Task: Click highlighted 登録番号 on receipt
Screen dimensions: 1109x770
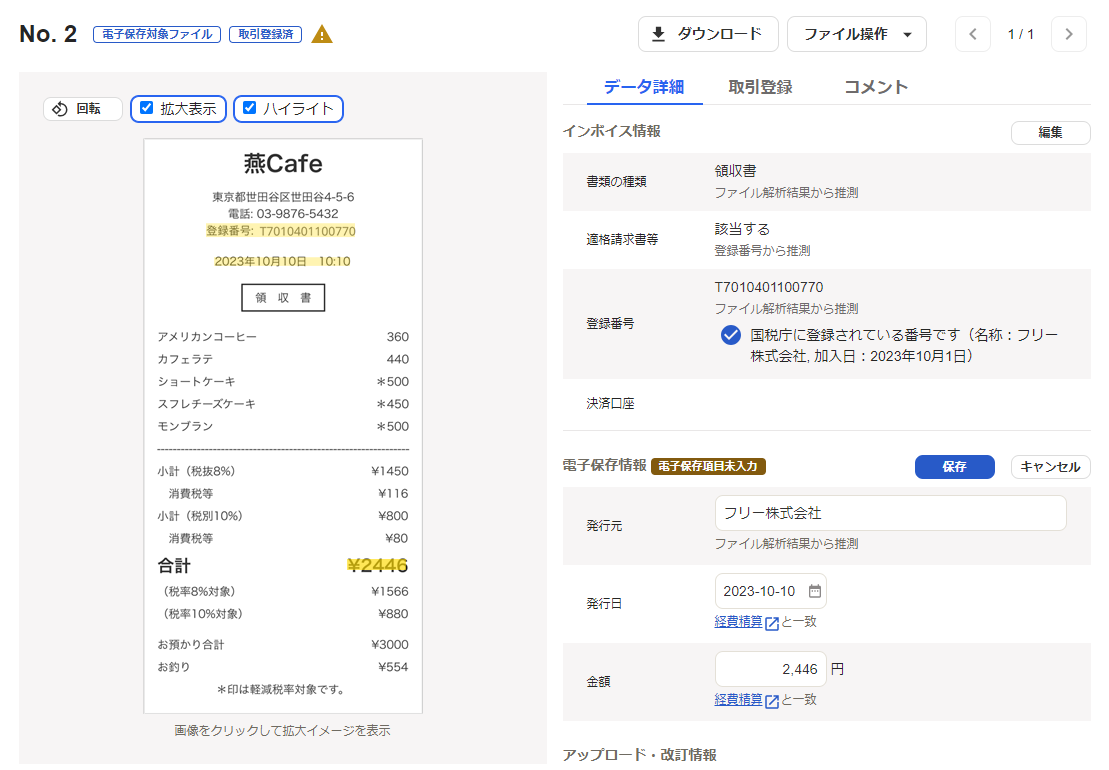Action: pos(281,231)
